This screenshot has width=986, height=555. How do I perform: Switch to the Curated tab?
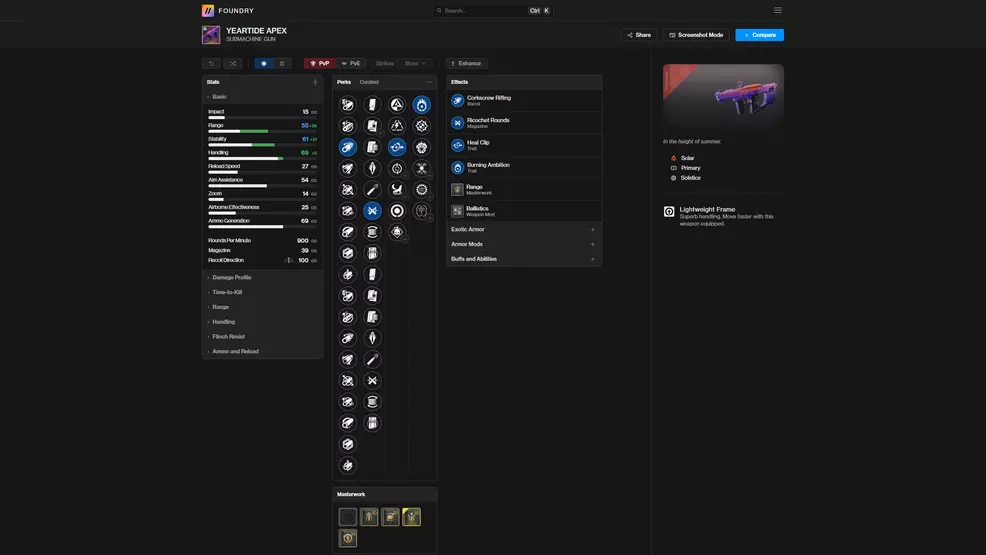(x=369, y=82)
